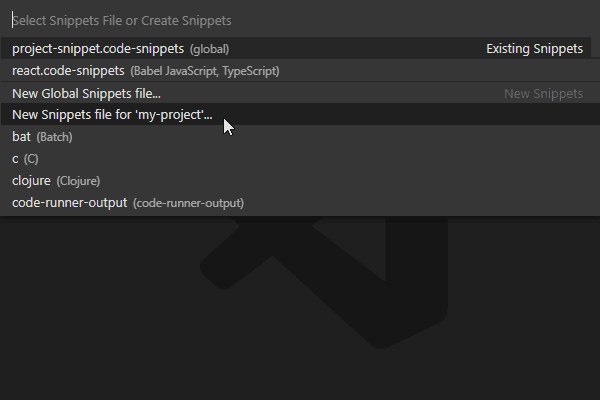The height and width of the screenshot is (400, 600).
Task: Click the Babel JavaScript, TypeScript description
Action: tap(205, 71)
